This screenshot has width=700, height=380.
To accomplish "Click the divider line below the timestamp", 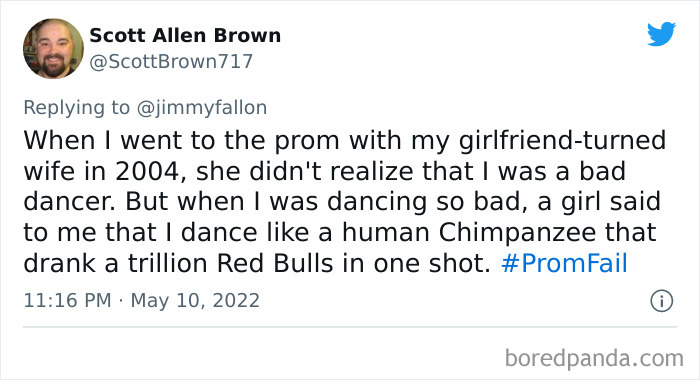I will [350, 327].
